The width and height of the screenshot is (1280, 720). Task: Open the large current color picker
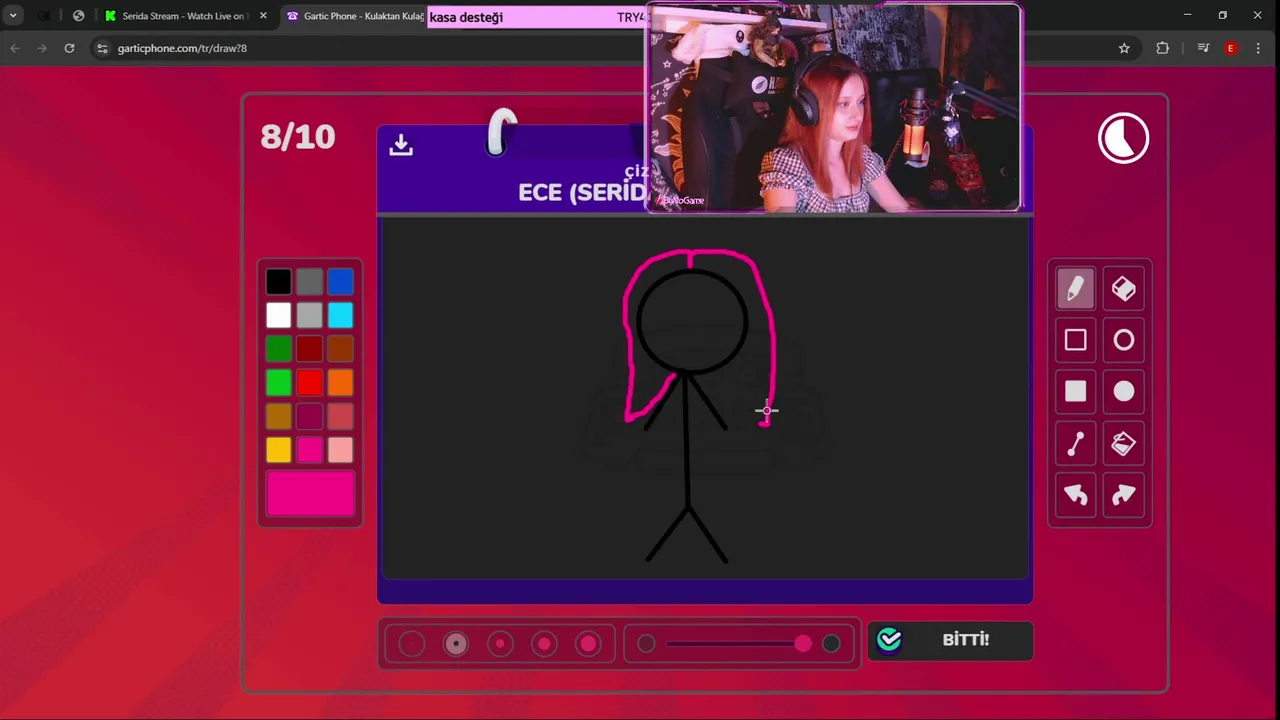310,493
